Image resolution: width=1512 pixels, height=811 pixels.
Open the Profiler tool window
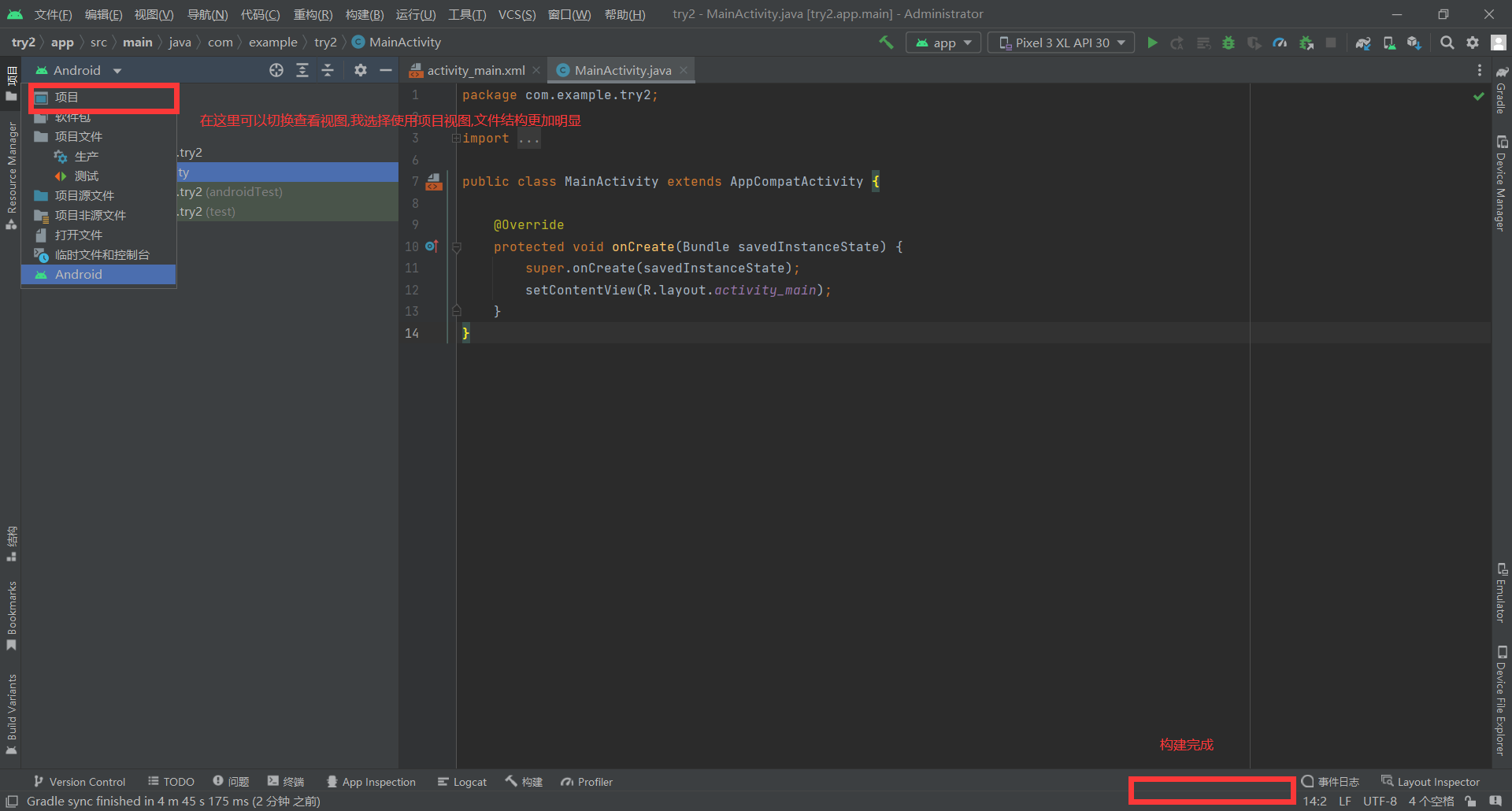(587, 782)
